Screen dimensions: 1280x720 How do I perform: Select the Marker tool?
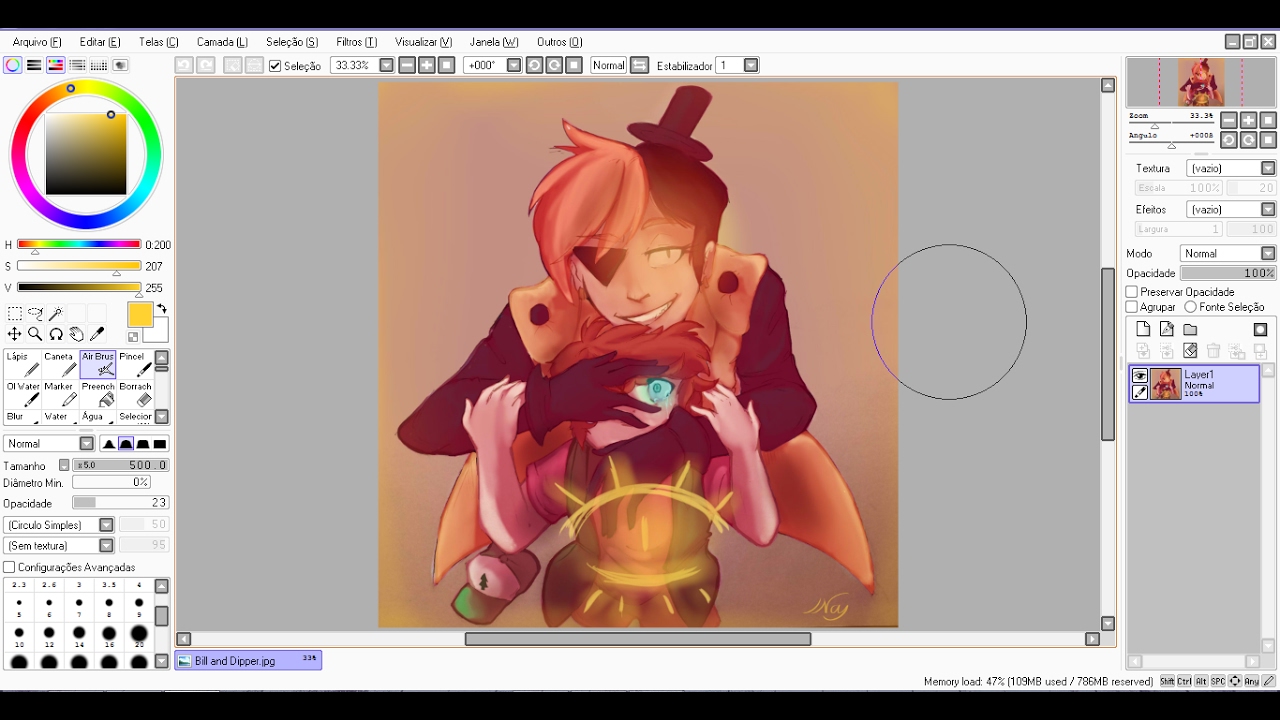pos(59,394)
